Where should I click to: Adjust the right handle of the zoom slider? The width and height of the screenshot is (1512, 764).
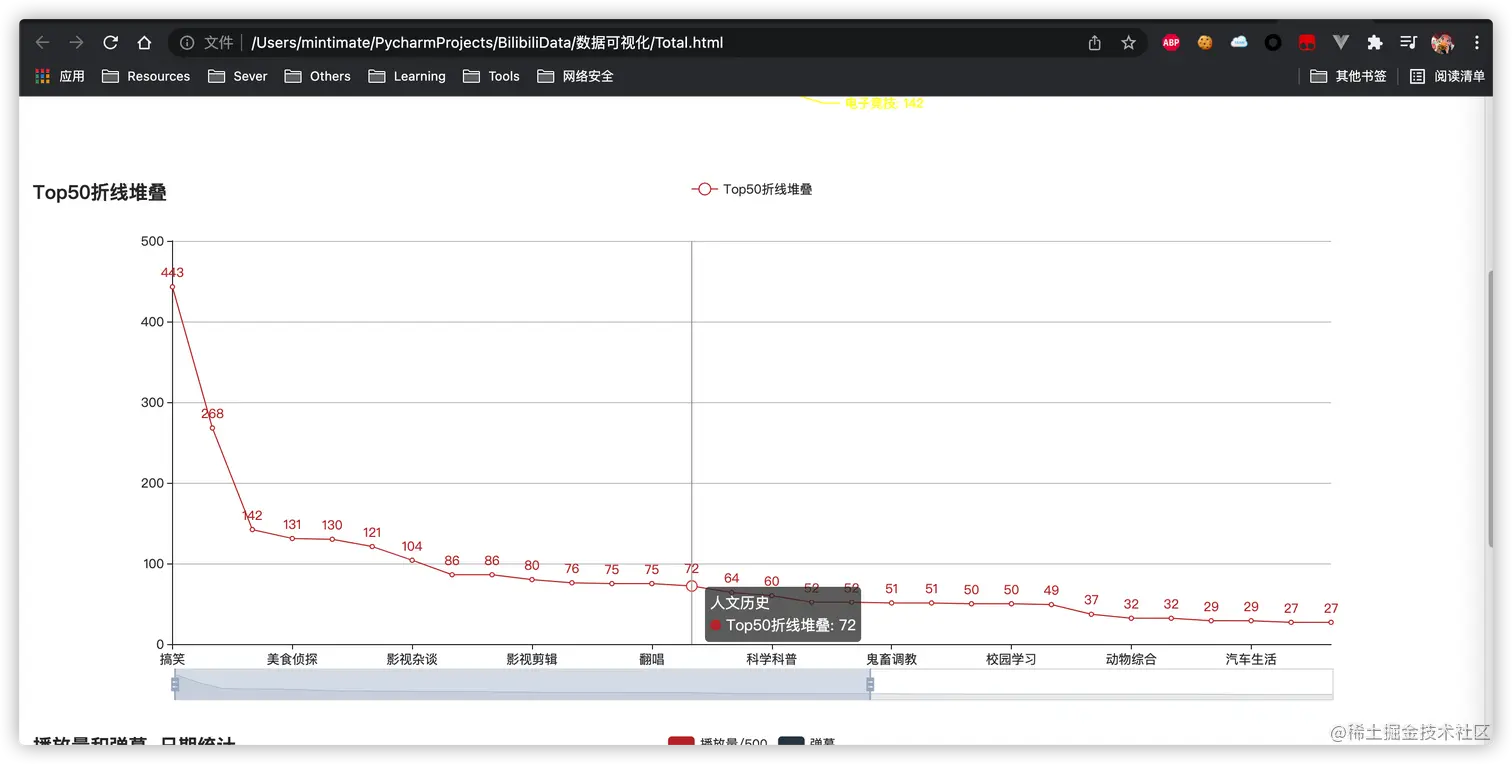tap(870, 684)
